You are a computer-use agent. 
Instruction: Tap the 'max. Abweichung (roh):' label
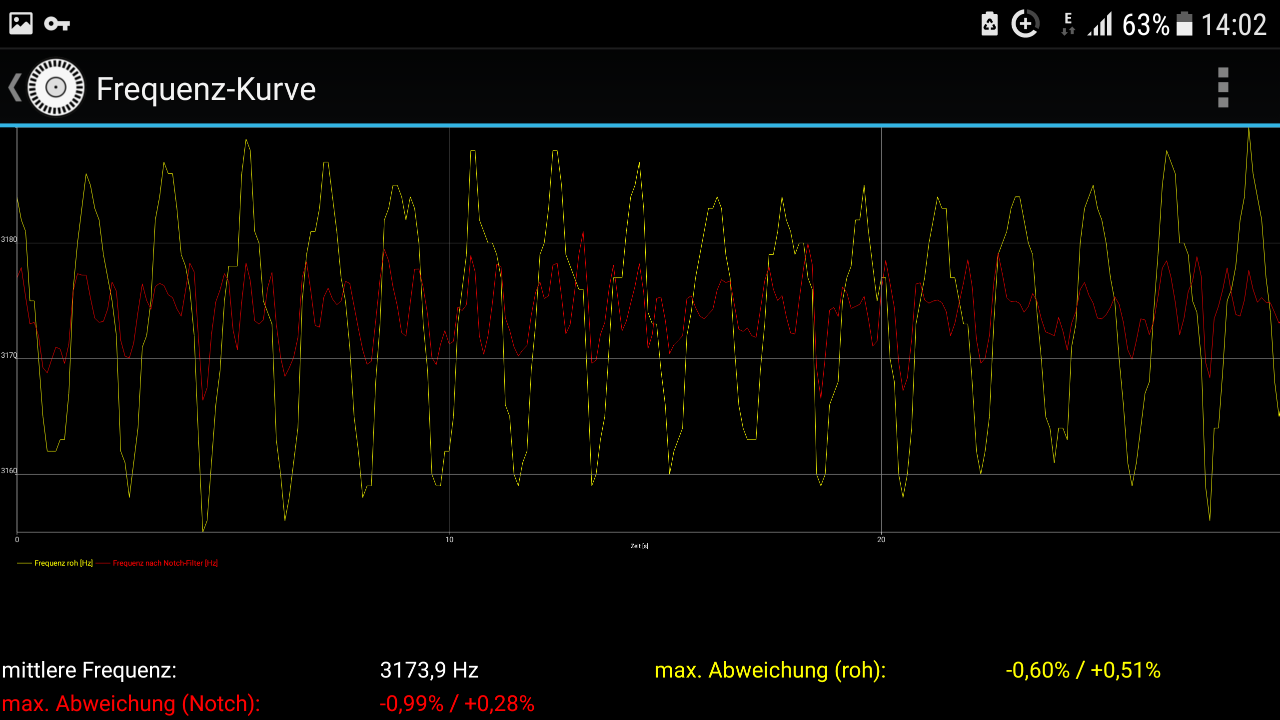coord(770,670)
